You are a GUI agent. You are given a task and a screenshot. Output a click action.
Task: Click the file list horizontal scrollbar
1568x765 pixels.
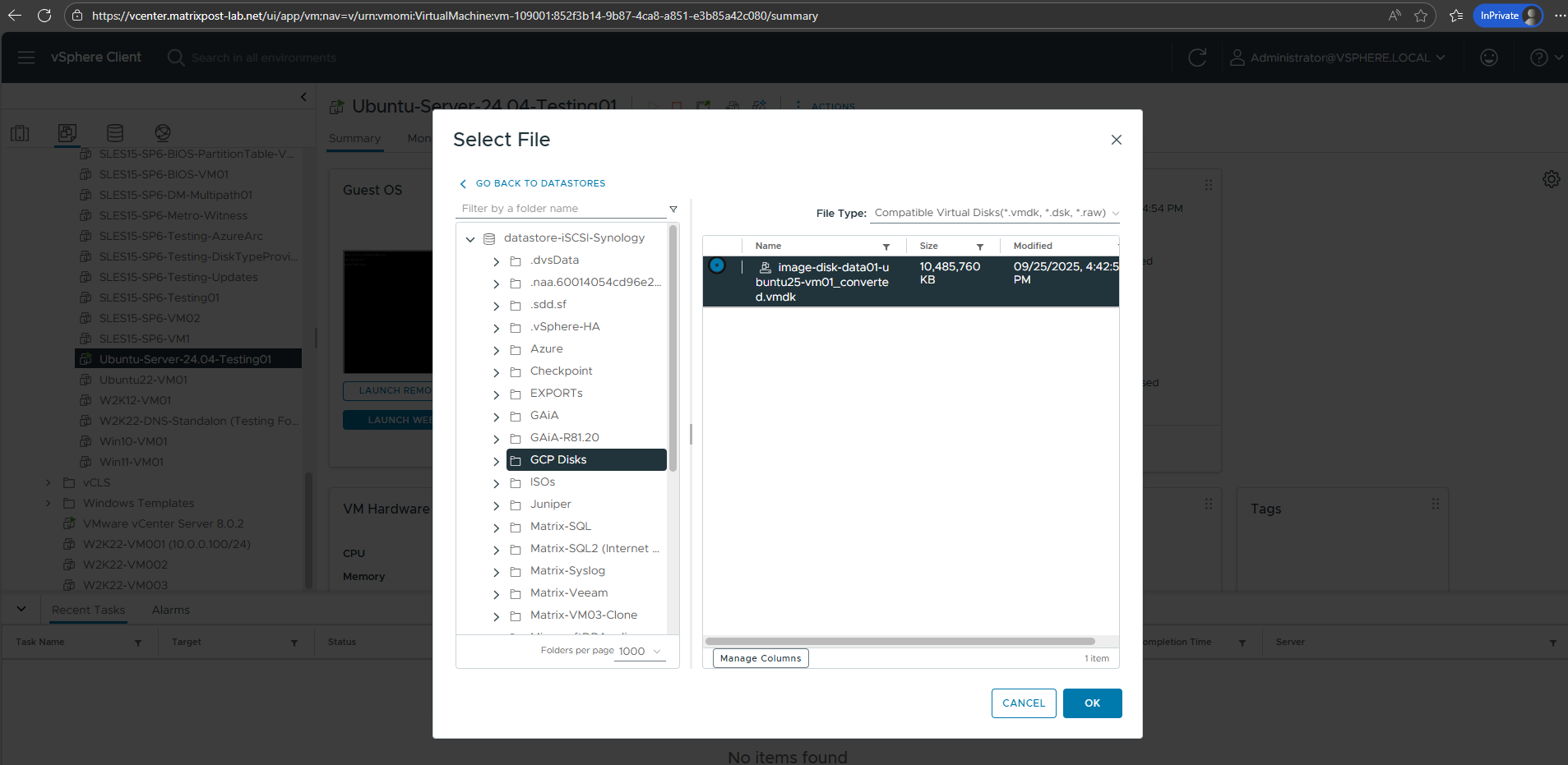(900, 641)
